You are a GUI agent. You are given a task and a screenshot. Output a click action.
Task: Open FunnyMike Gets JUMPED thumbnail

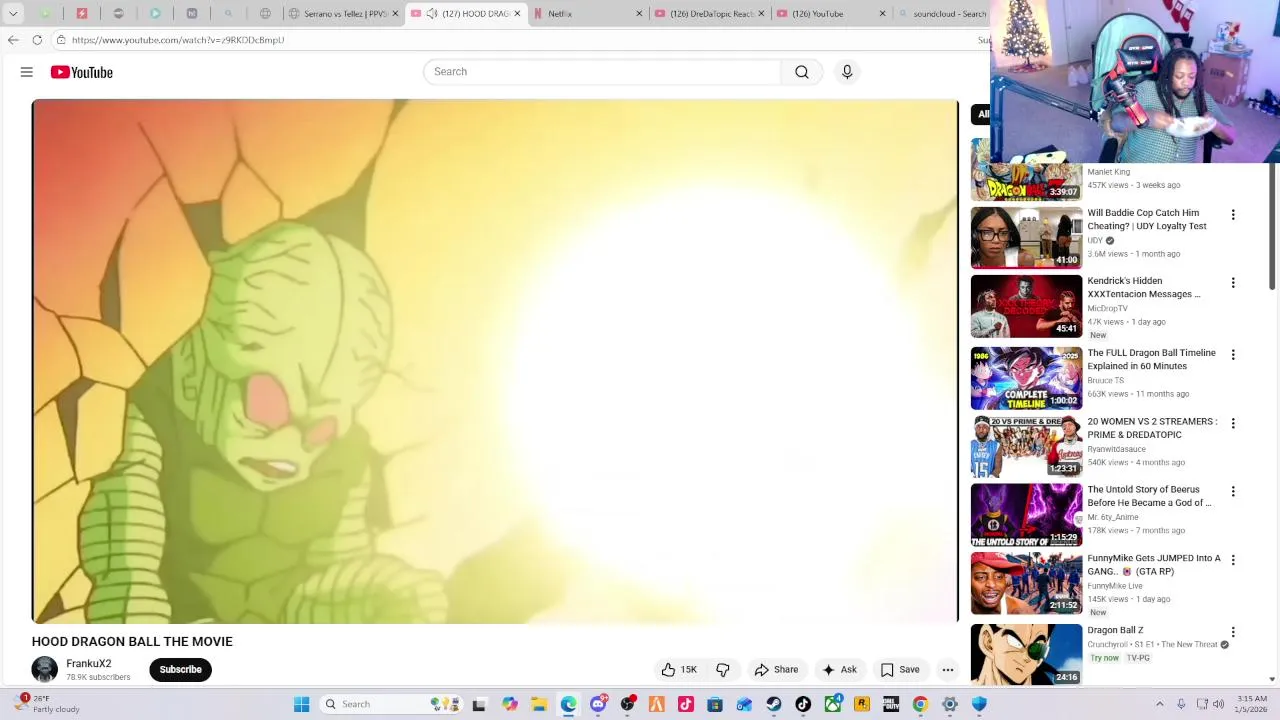[1026, 583]
